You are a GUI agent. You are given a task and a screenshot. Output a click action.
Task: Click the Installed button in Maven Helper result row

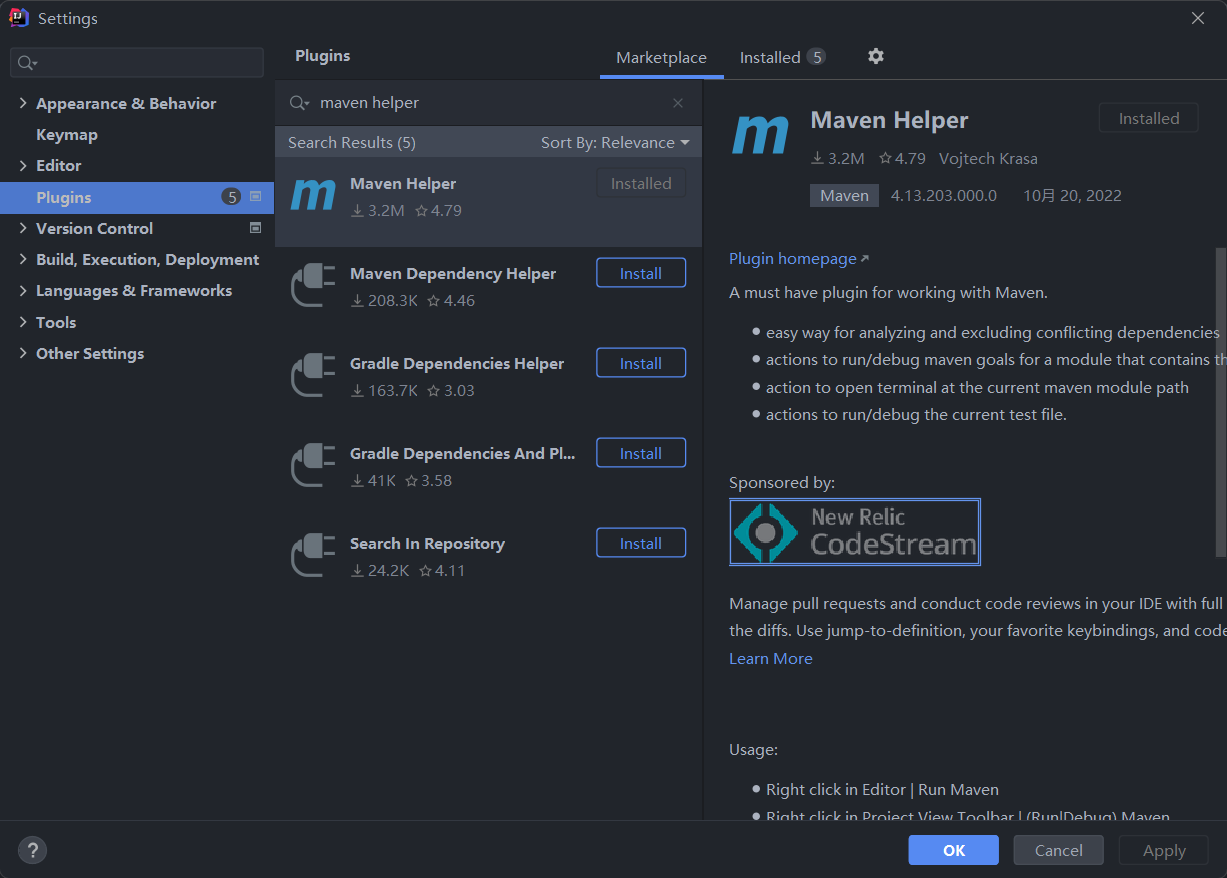(641, 183)
